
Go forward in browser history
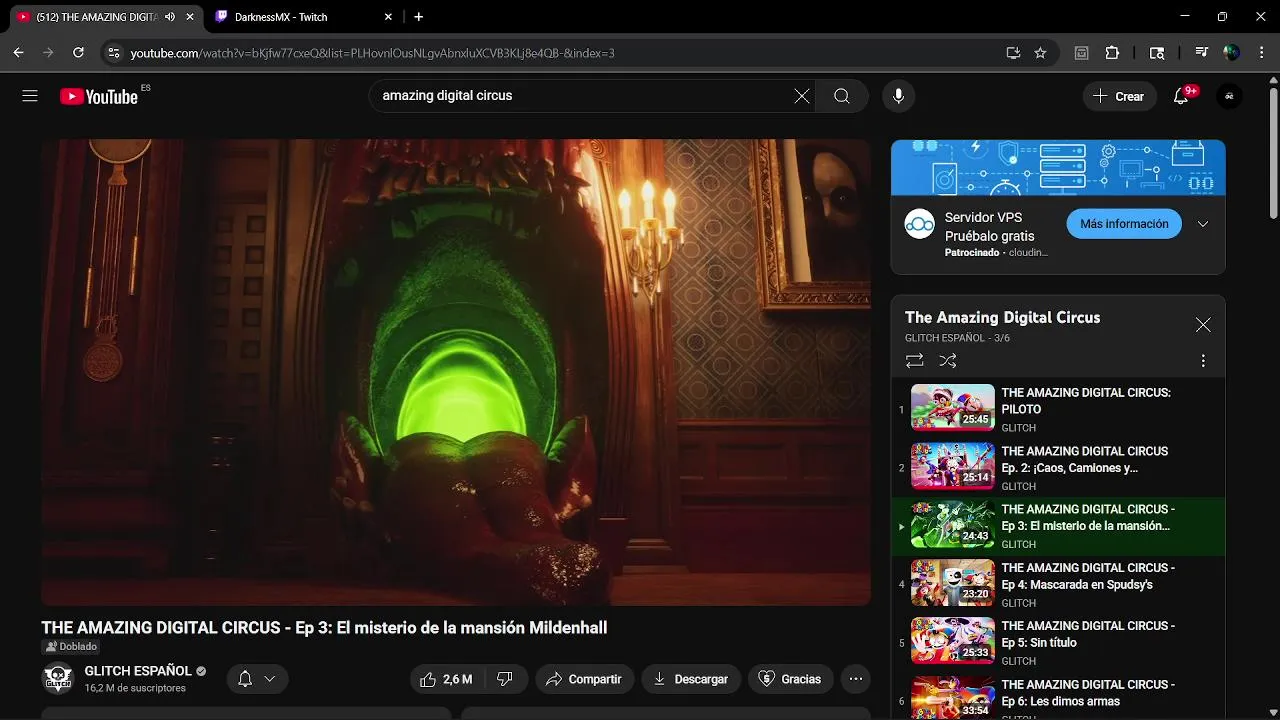pyautogui.click(x=48, y=53)
